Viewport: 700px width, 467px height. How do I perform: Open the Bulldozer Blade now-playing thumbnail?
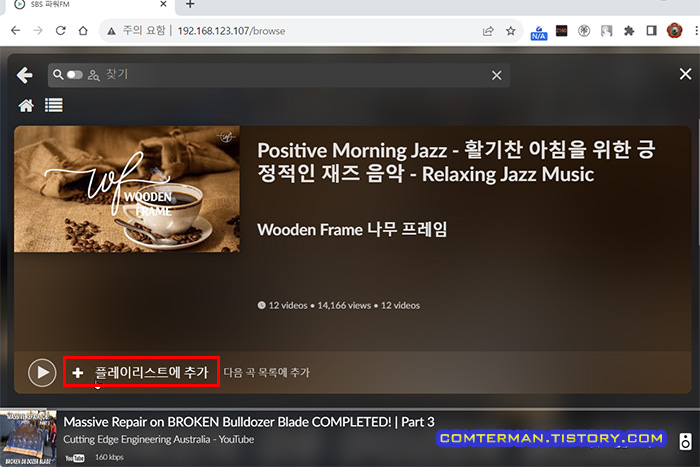29,439
